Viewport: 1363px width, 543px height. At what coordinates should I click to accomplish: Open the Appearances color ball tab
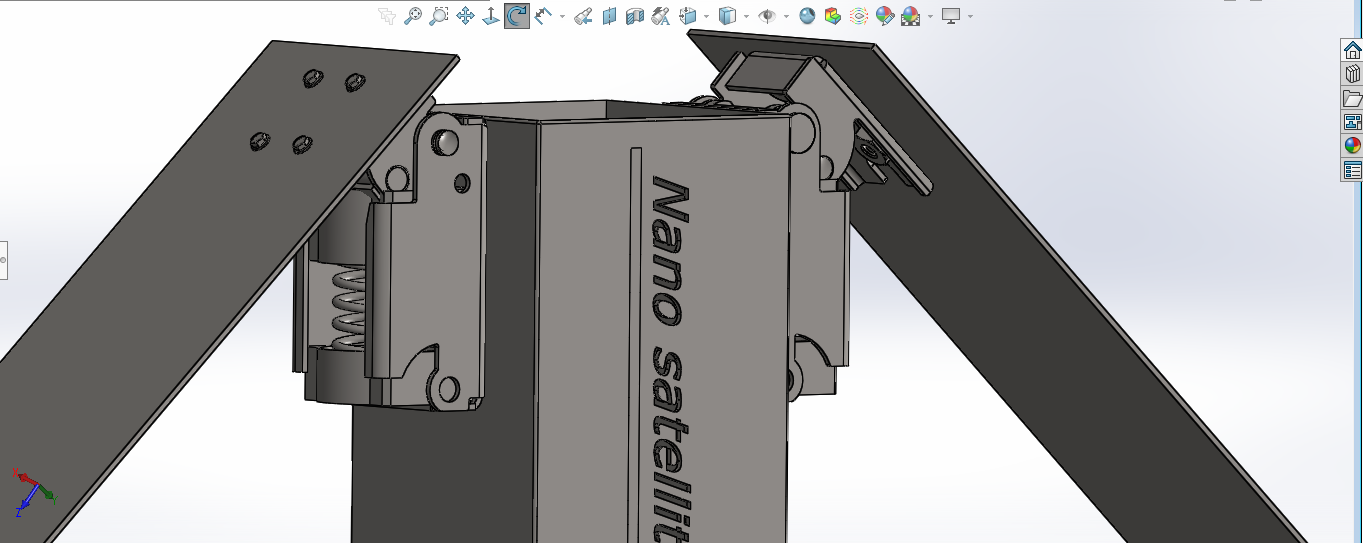pyautogui.click(x=1352, y=146)
